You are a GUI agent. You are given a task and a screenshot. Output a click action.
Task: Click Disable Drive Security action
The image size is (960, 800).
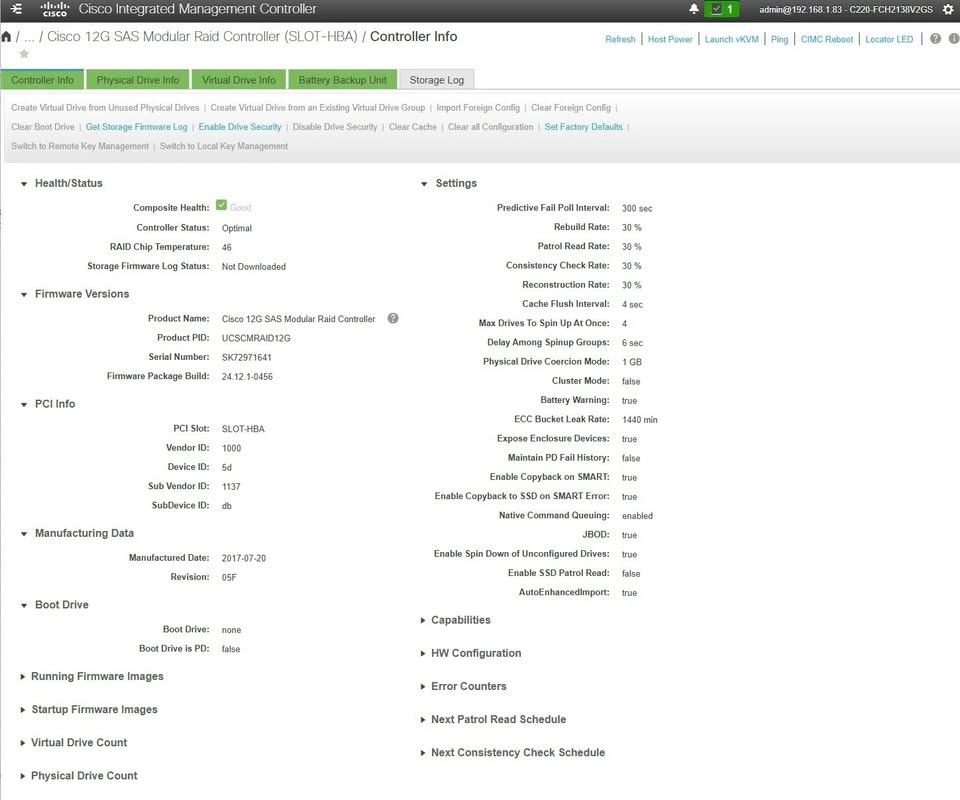coord(335,127)
